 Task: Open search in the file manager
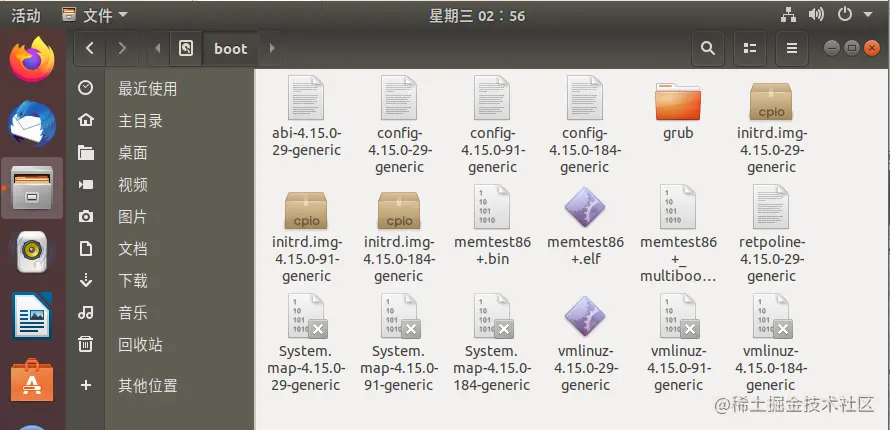[707, 49]
